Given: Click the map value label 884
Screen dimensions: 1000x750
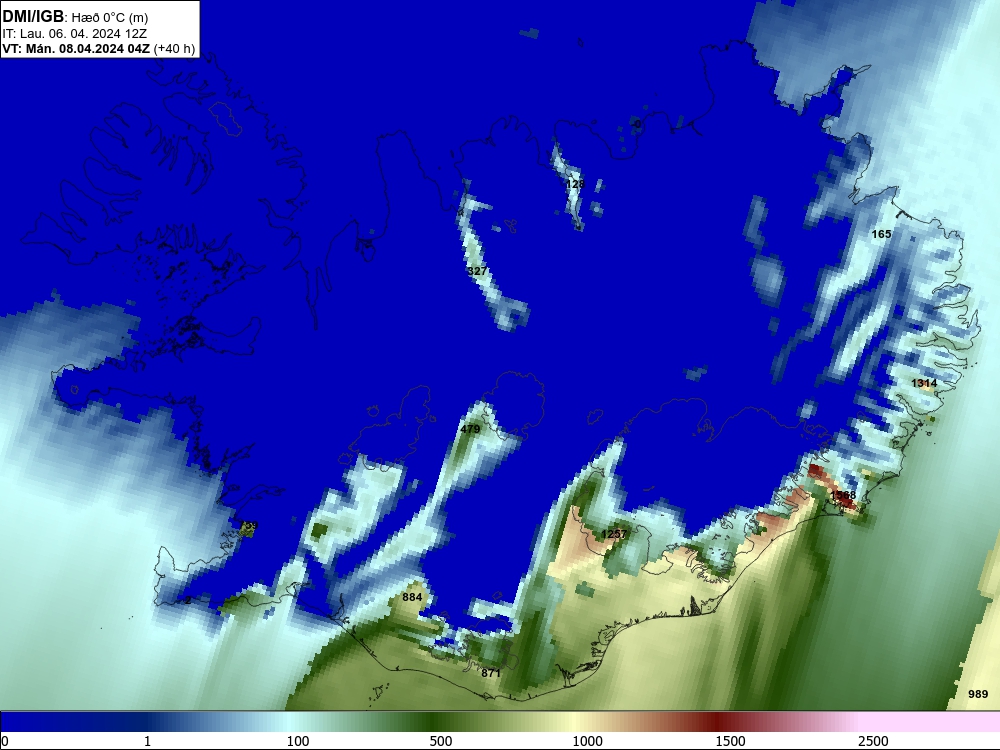Looking at the screenshot, I should pyautogui.click(x=412, y=597).
